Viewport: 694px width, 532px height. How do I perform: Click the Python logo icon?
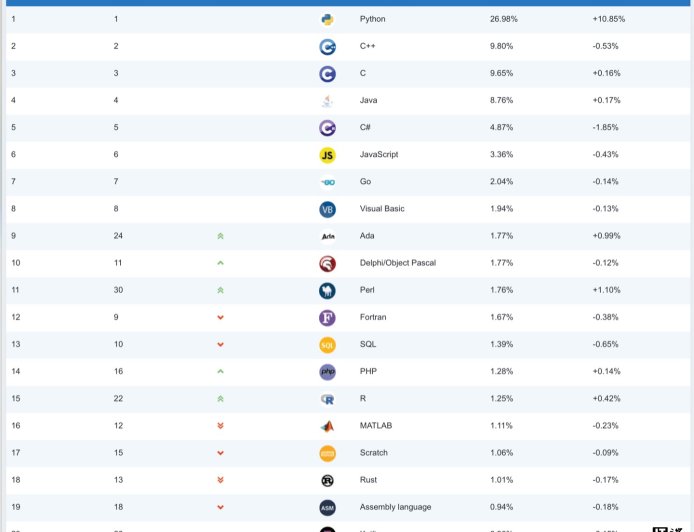[x=327, y=19]
